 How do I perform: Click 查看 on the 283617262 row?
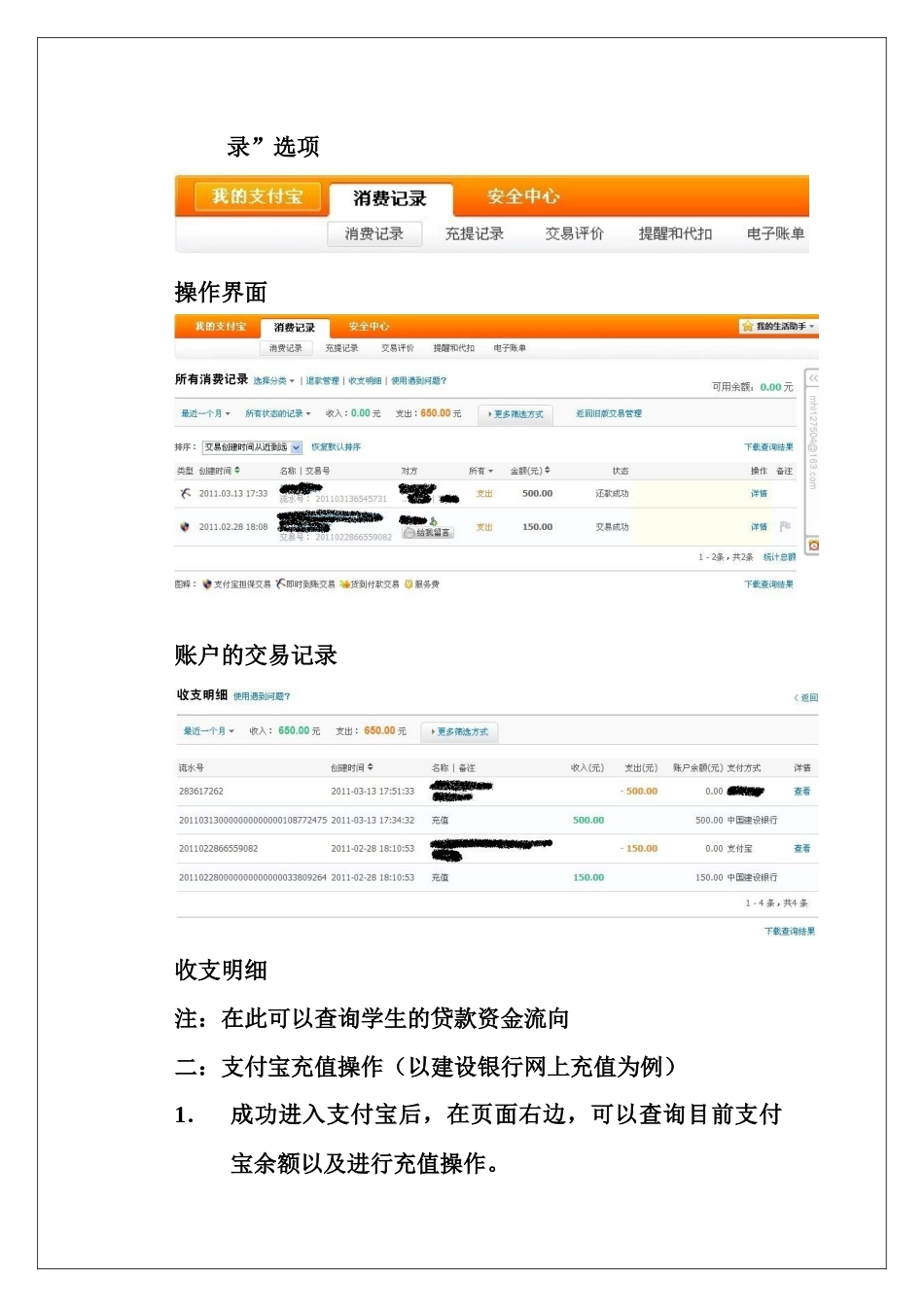click(801, 792)
